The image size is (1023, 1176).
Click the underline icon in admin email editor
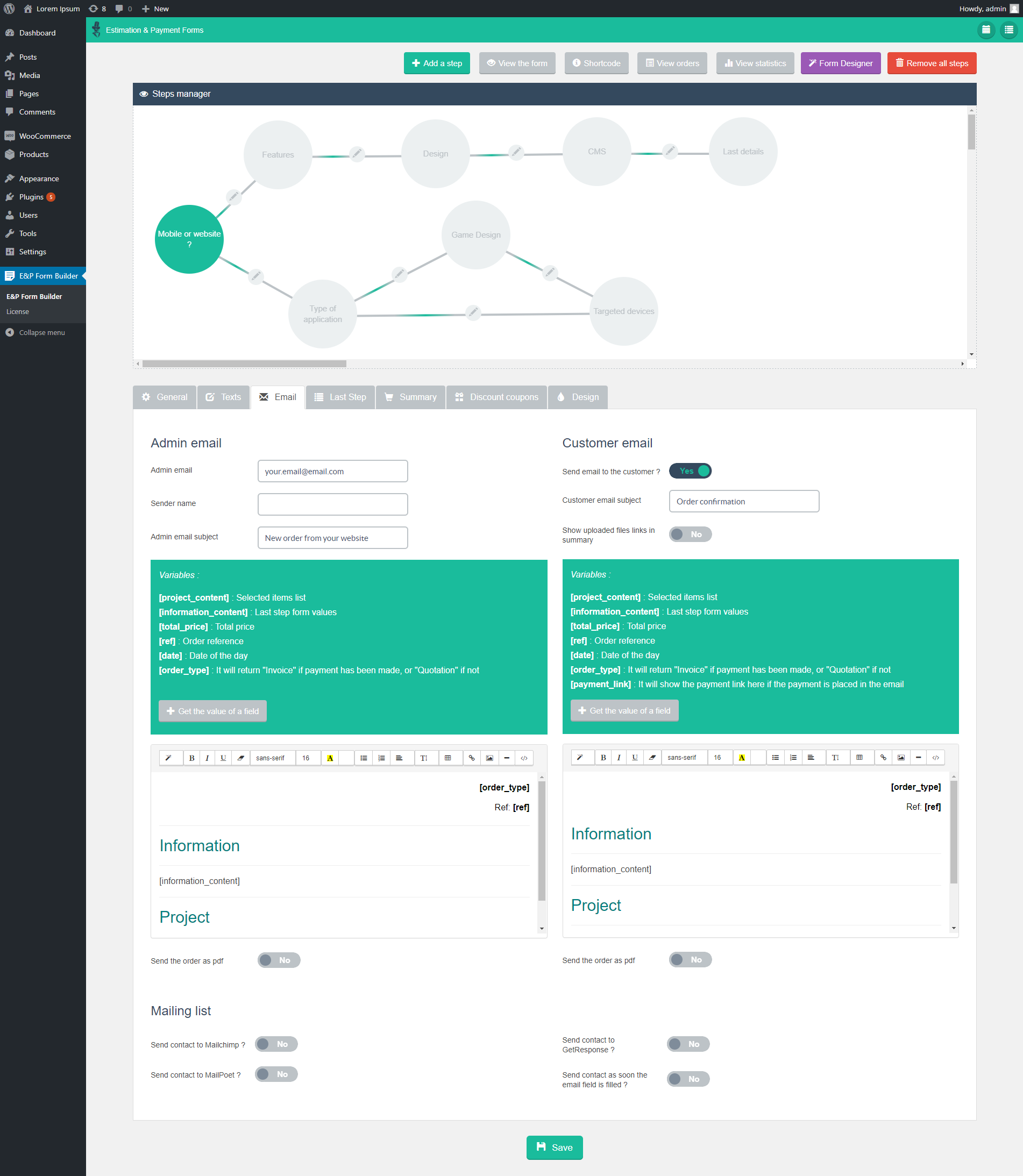click(223, 757)
